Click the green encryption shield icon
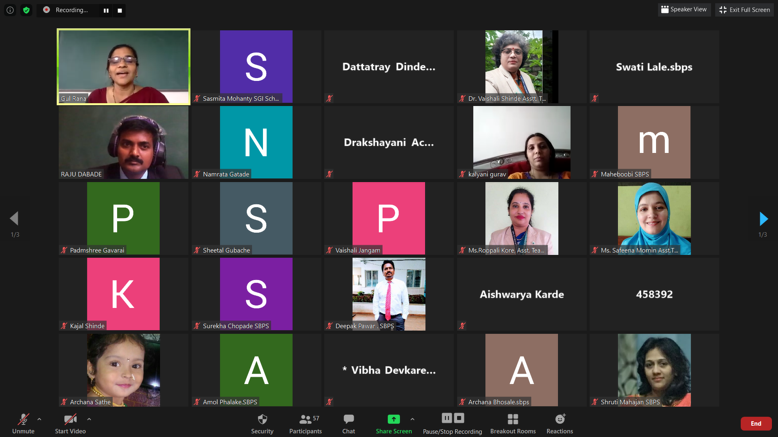The height and width of the screenshot is (437, 778). 26,10
